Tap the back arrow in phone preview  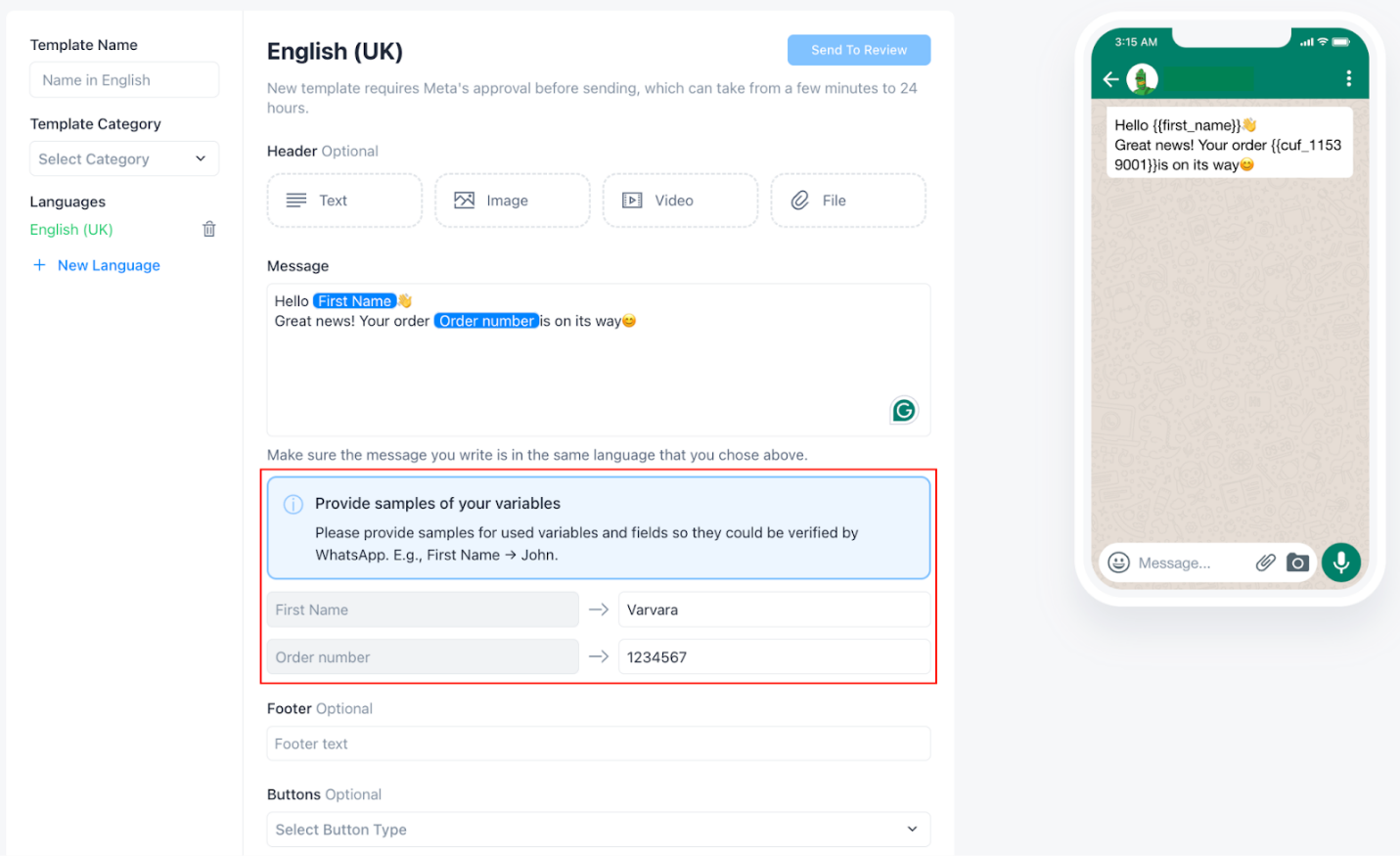[x=1110, y=79]
